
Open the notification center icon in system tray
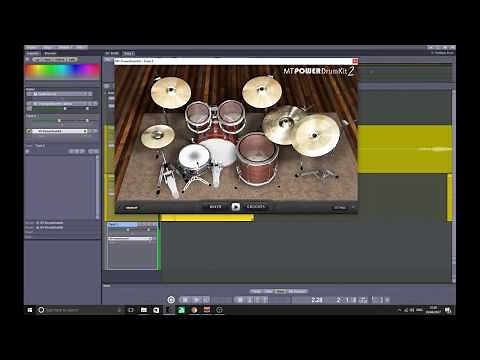tap(448, 310)
